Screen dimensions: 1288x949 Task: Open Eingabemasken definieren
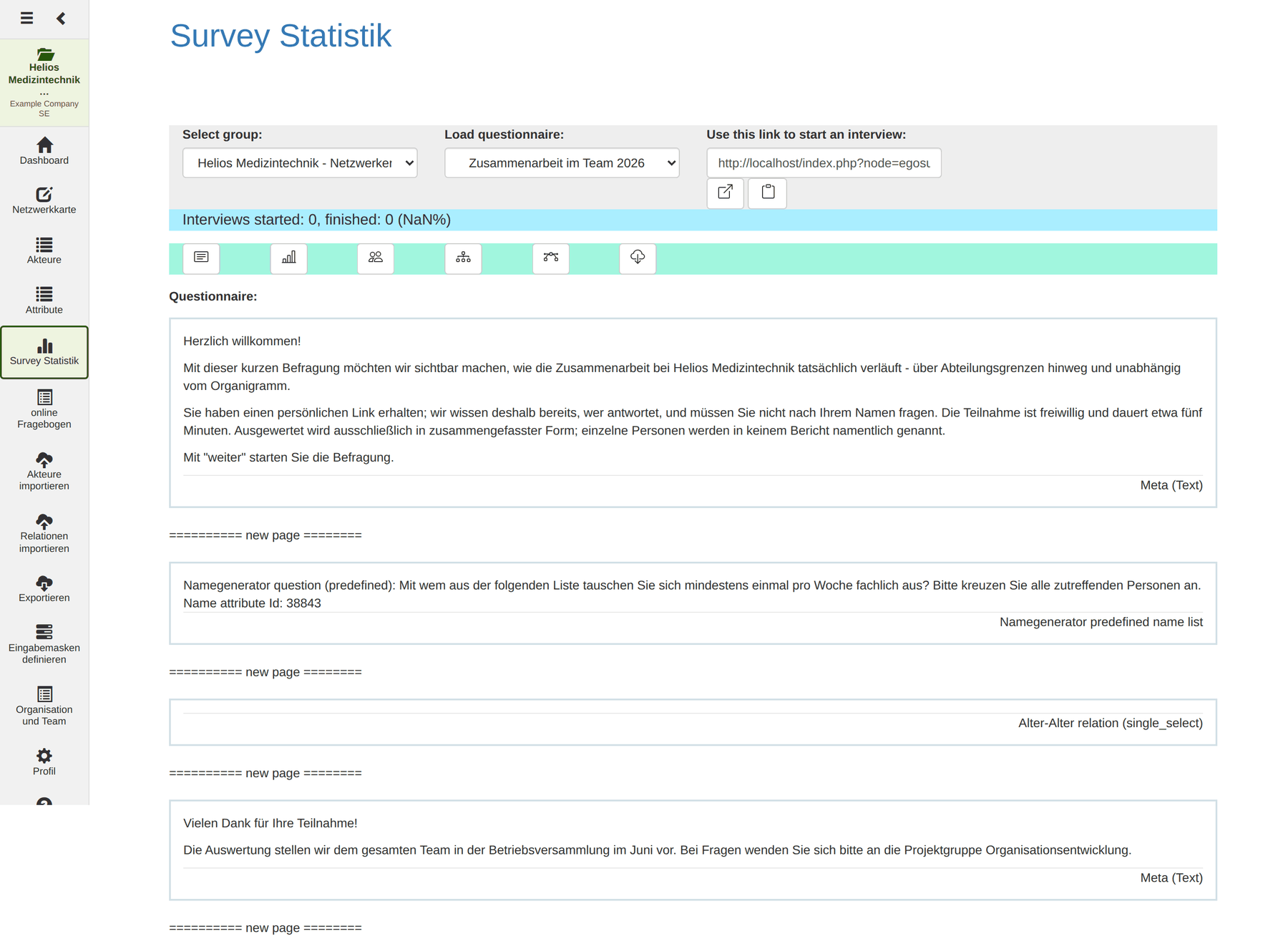(x=44, y=644)
